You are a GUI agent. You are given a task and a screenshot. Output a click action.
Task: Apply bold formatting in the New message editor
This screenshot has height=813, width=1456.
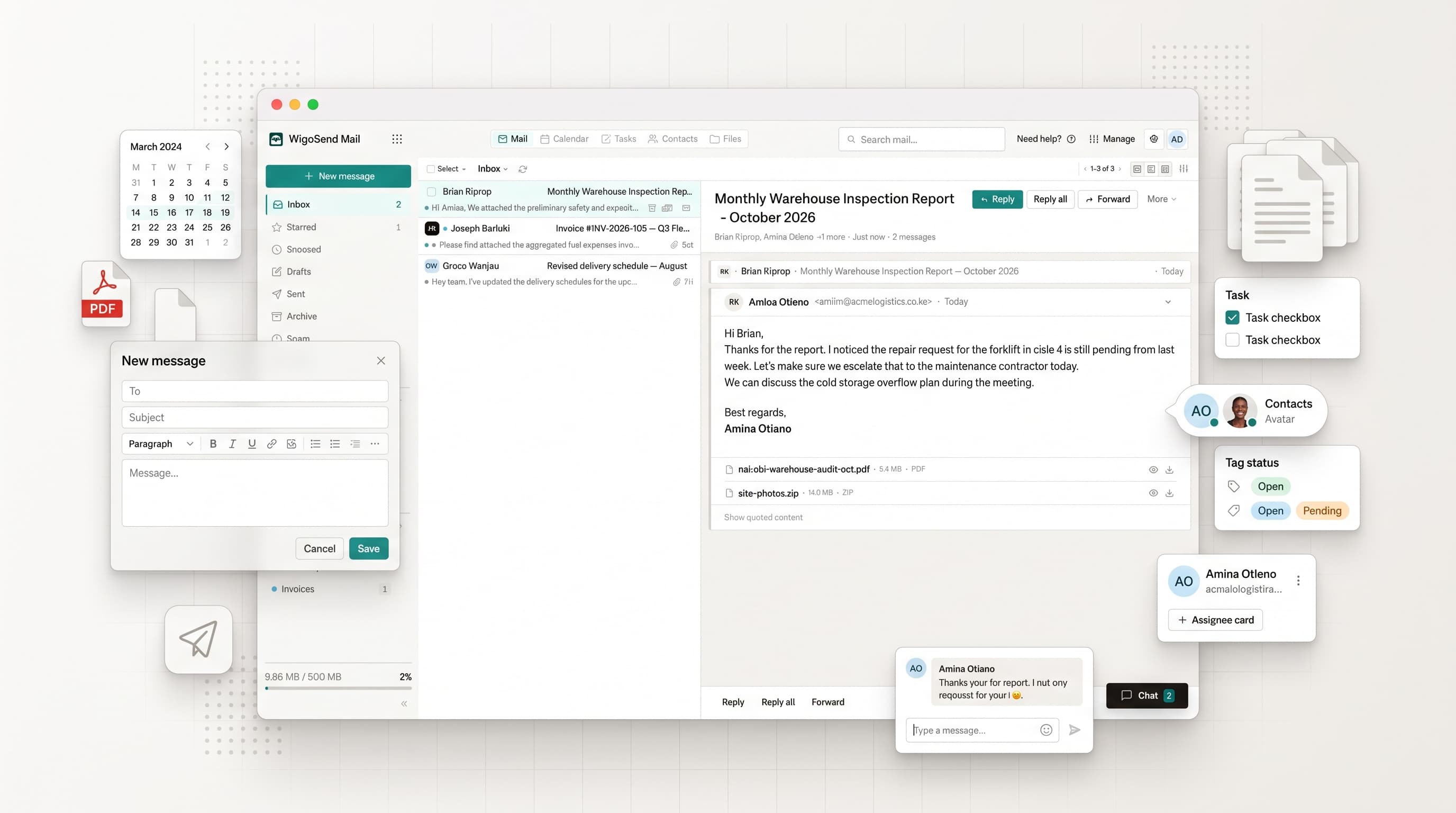213,444
